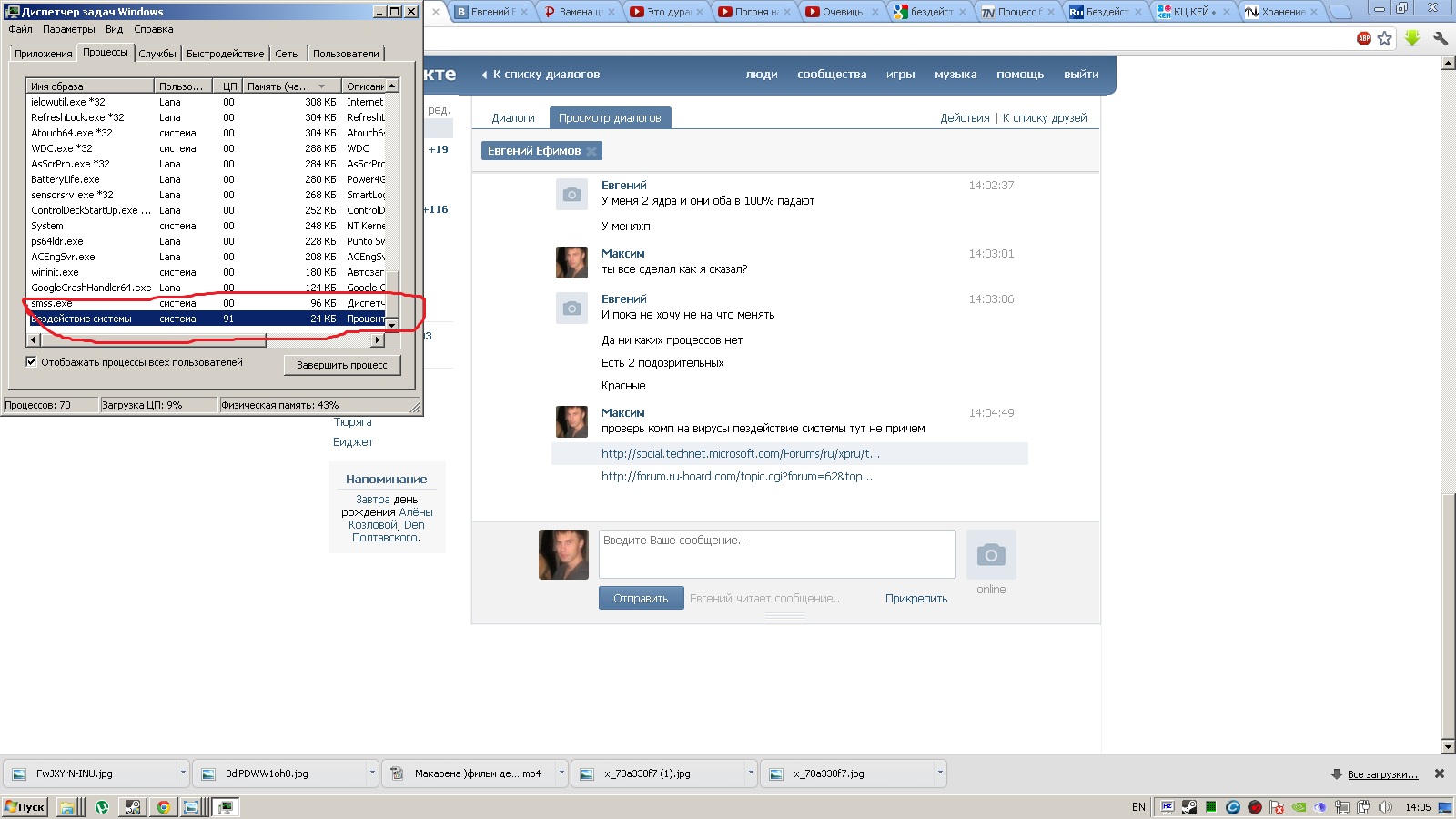The height and width of the screenshot is (819, 1456).
Task: Open the green download arrow extension
Action: click(1412, 38)
